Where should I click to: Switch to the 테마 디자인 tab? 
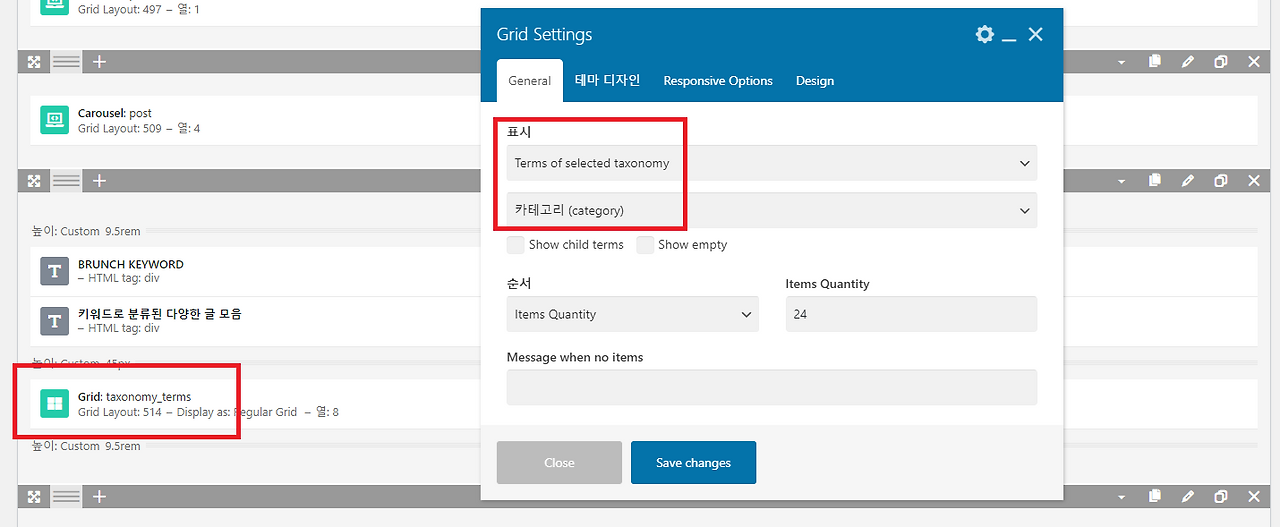click(x=607, y=81)
